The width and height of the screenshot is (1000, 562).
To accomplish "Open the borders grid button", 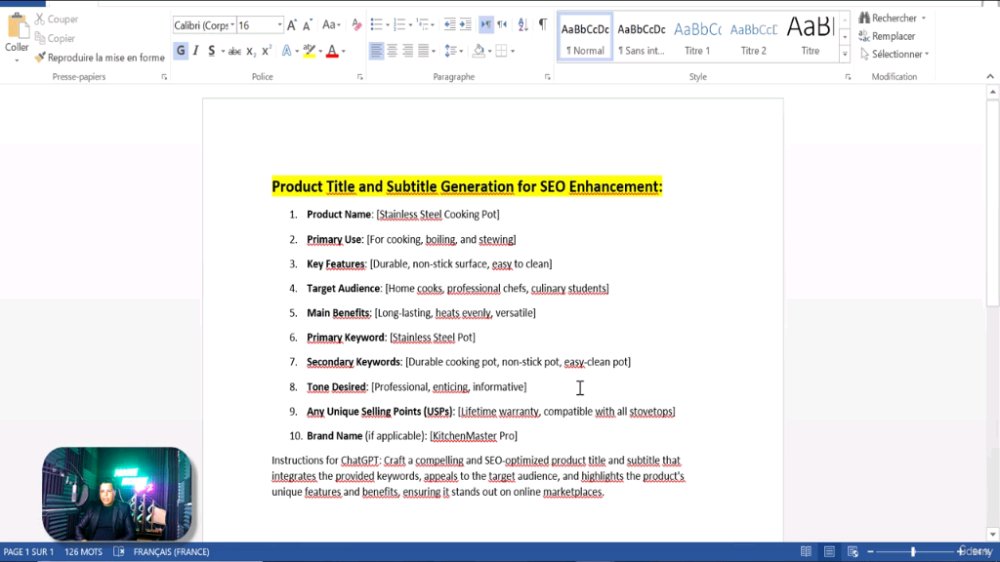I will pos(501,51).
